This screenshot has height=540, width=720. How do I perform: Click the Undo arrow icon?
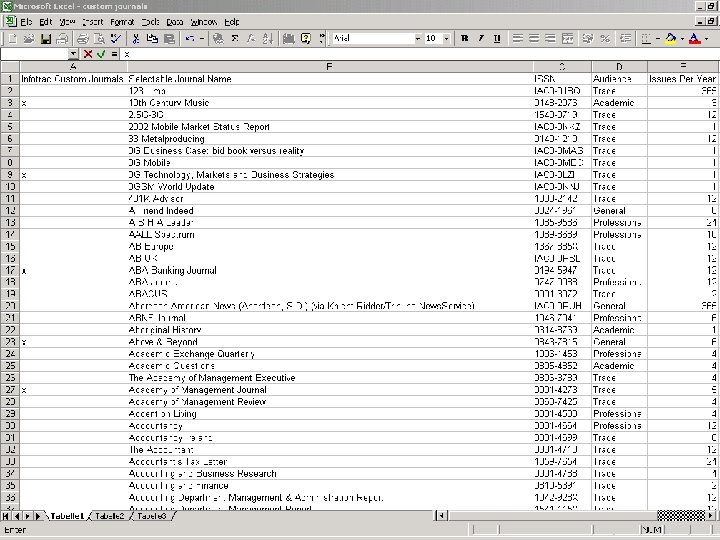(x=190, y=39)
